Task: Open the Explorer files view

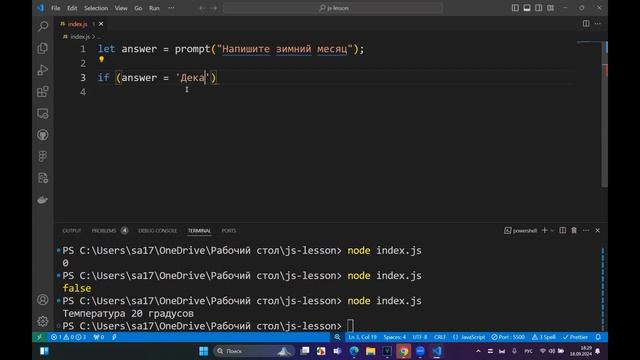Action: coord(42,48)
